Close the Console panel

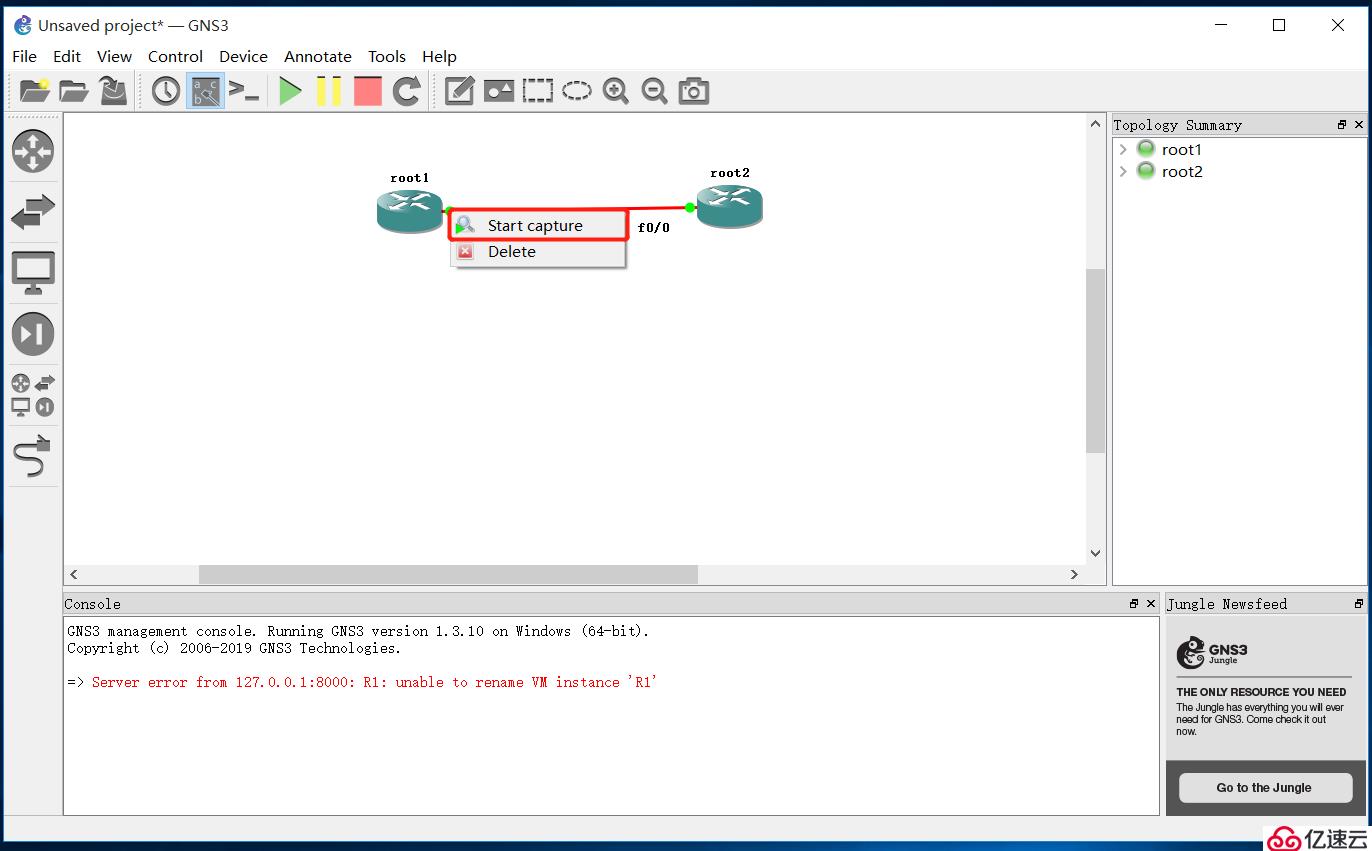1151,604
